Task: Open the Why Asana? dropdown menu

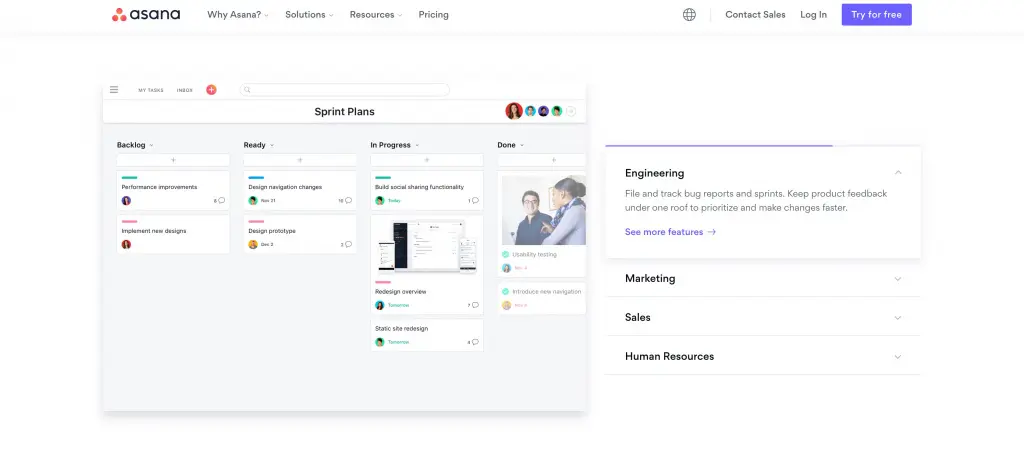Action: tap(238, 14)
